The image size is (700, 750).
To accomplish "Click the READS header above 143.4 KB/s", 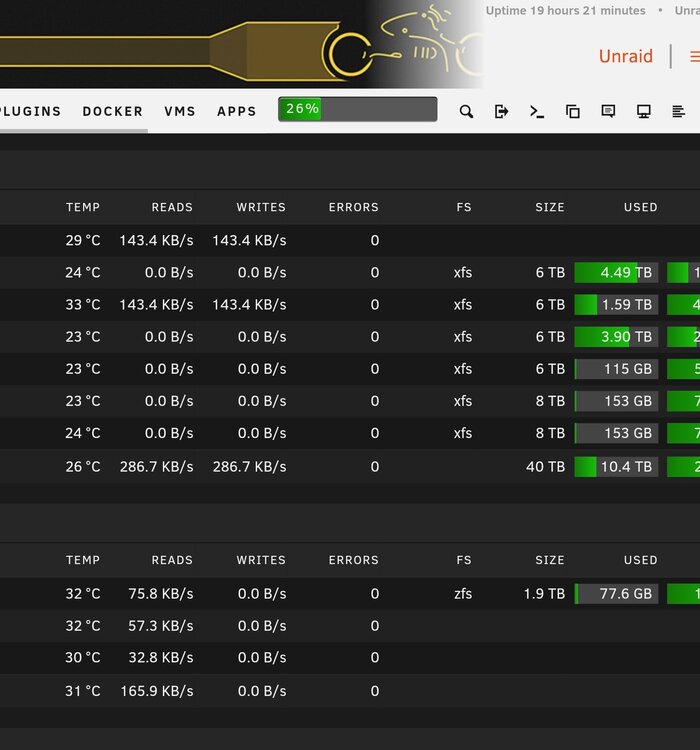I will 172,207.
